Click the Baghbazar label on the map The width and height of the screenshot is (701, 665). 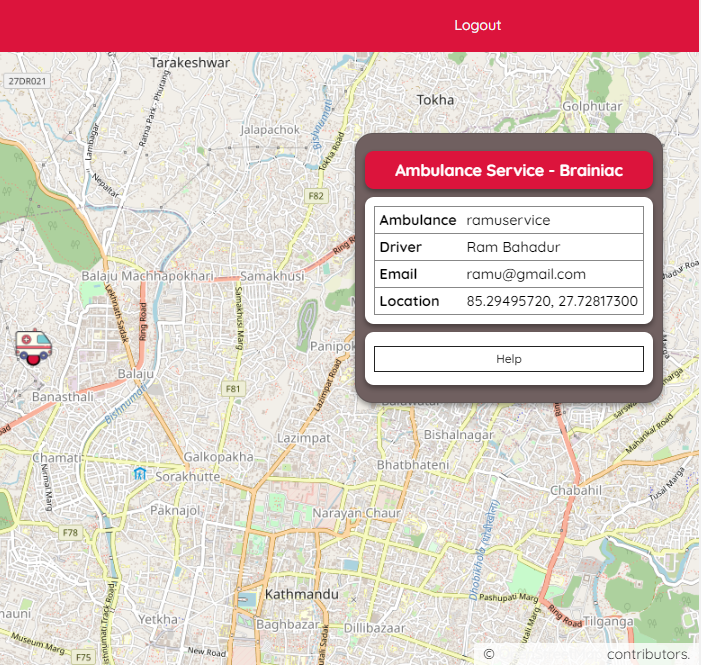(287, 624)
